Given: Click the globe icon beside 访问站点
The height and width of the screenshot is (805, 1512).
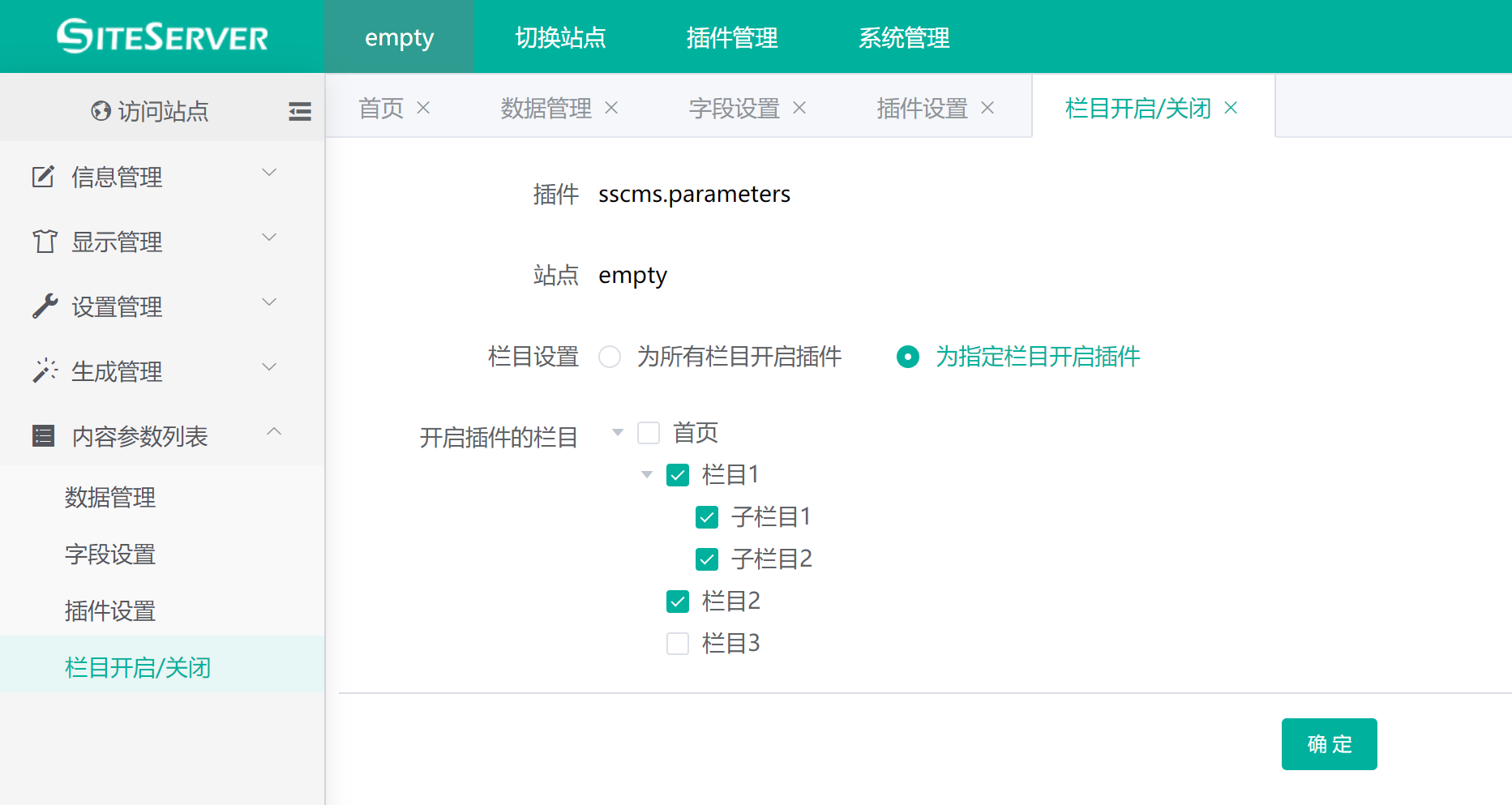Looking at the screenshot, I should click(x=101, y=111).
